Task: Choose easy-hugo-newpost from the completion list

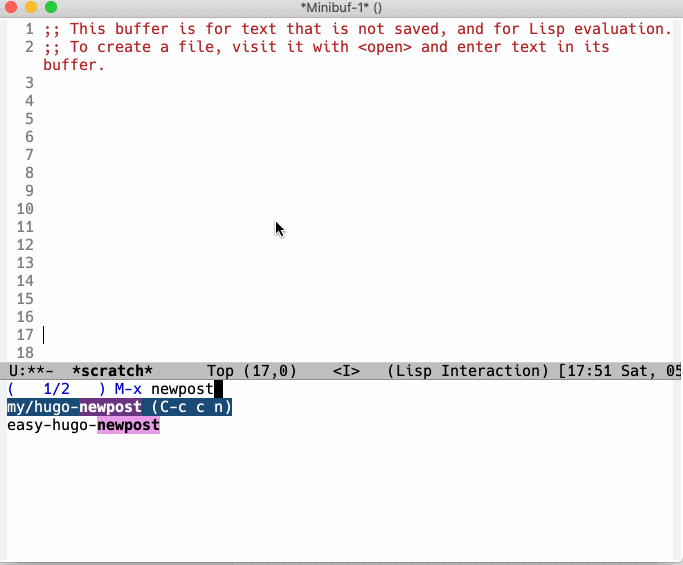Action: [x=83, y=425]
